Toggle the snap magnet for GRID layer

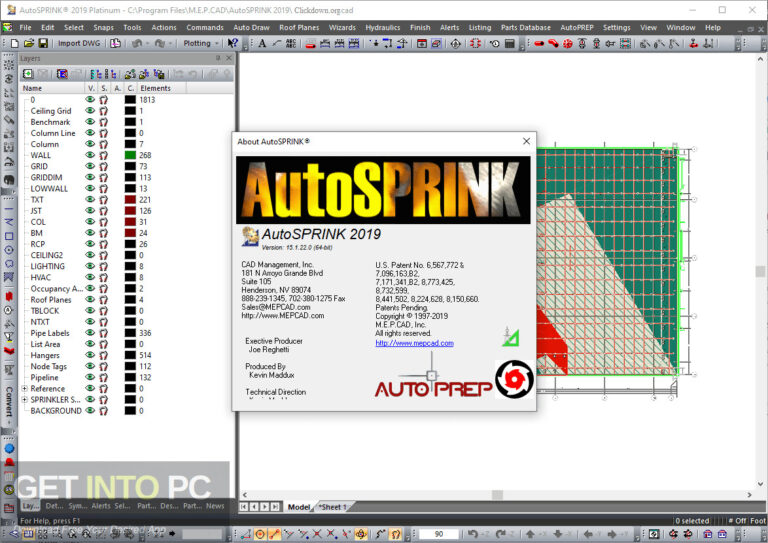click(104, 166)
